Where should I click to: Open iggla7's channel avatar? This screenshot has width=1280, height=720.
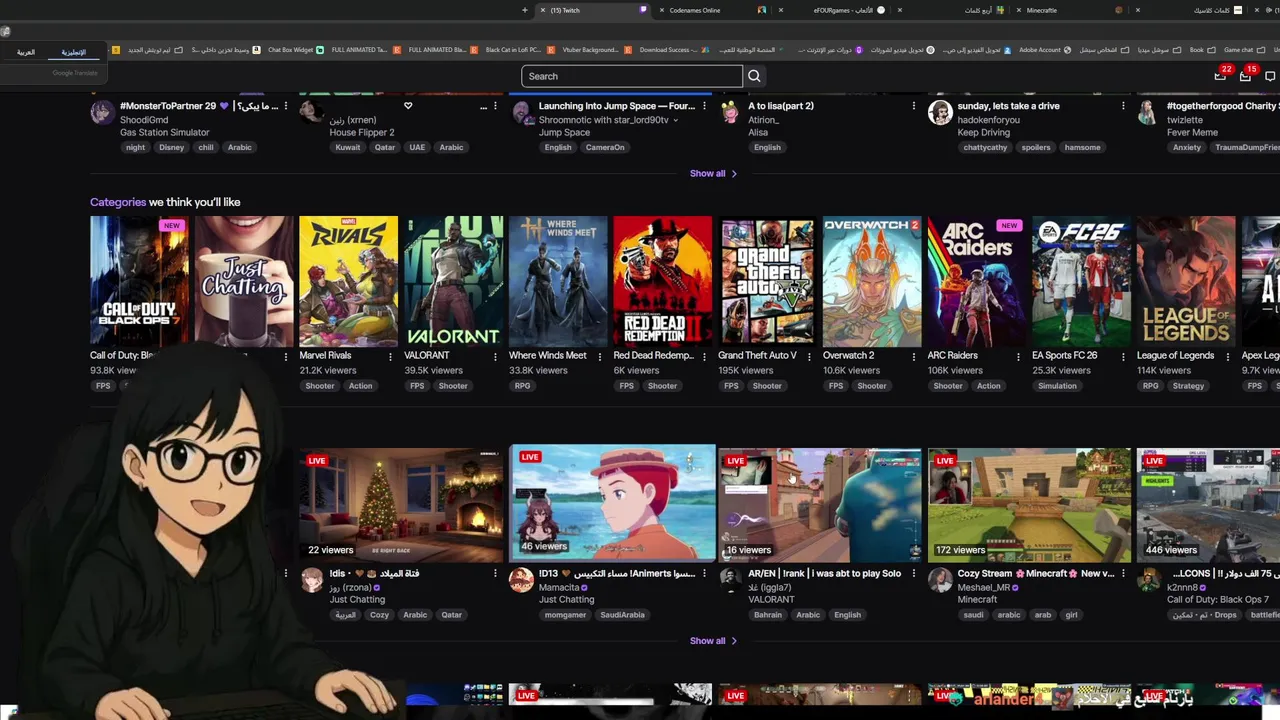[x=730, y=580]
